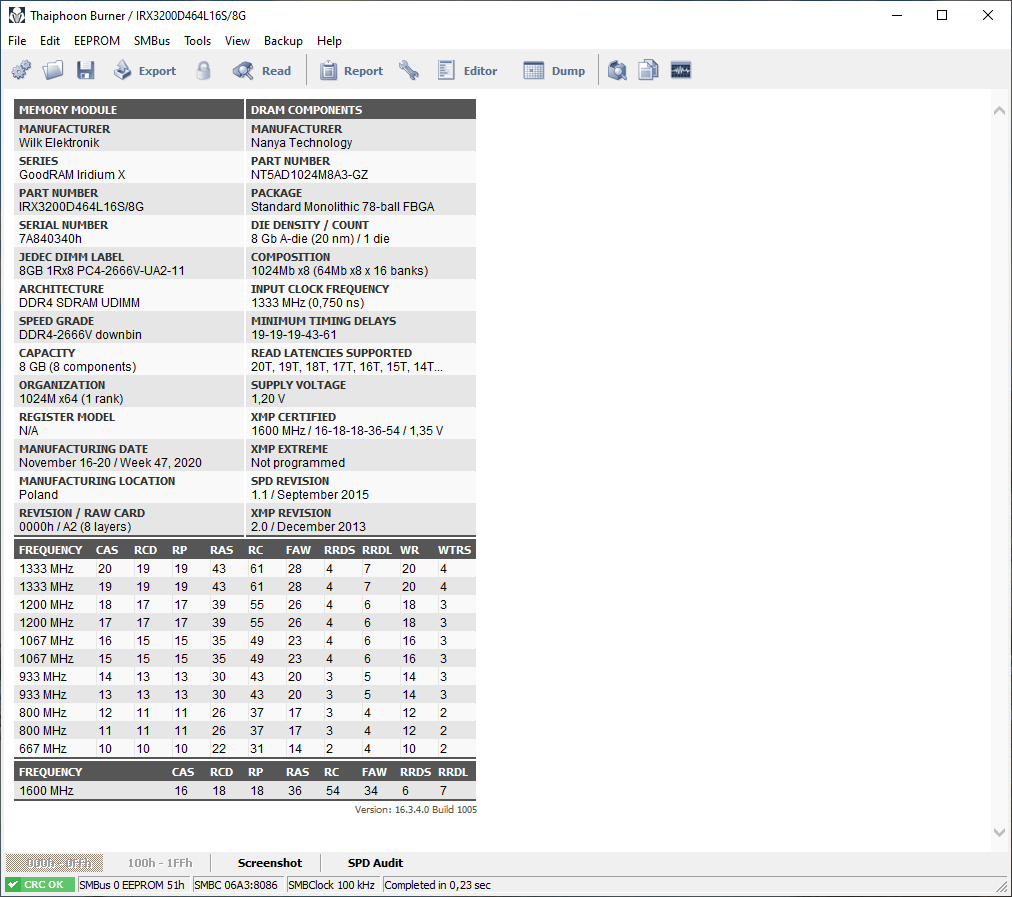Click the CRC OK status indicator

coord(39,885)
